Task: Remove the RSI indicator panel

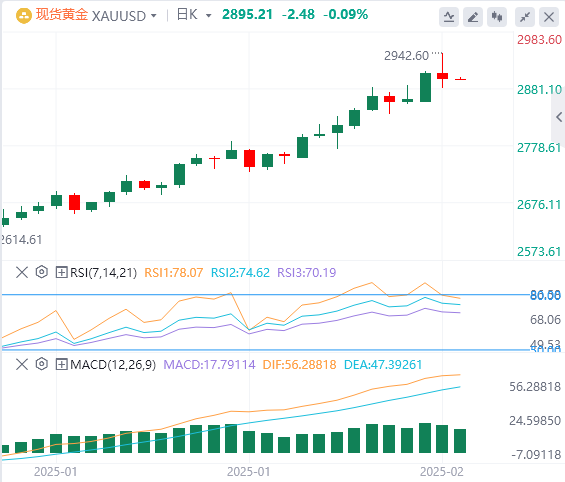Action: click(22, 272)
